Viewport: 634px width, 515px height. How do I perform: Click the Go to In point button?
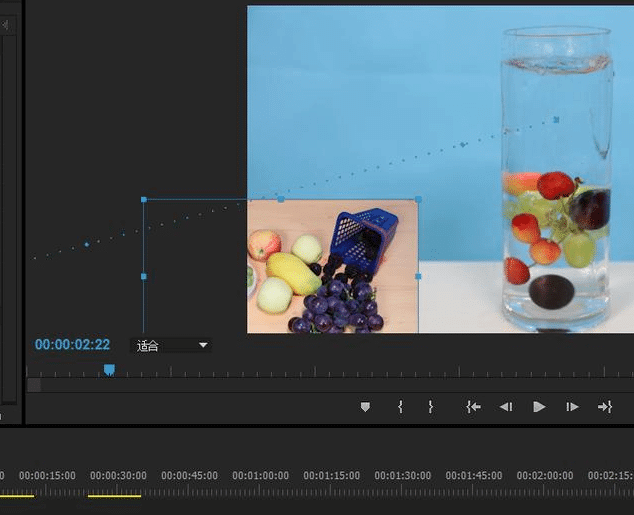[473, 407]
